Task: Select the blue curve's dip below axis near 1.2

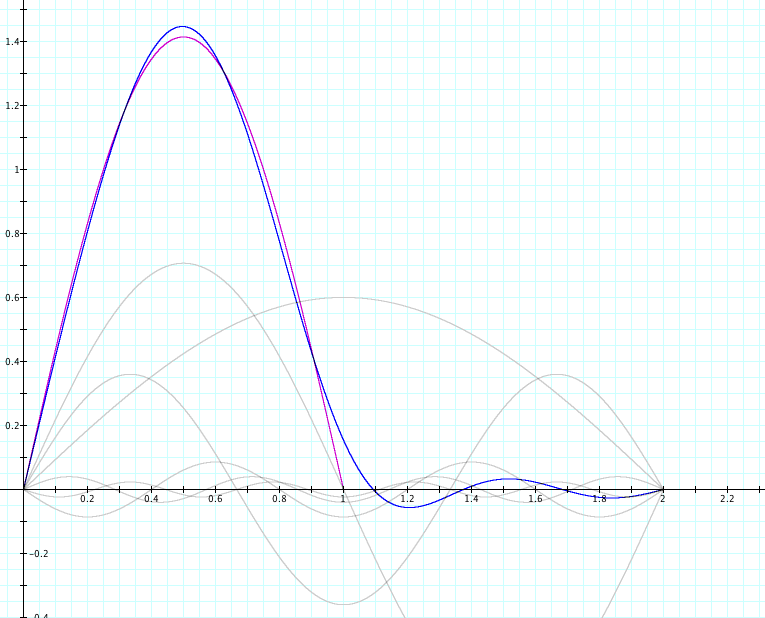Action: pos(409,507)
